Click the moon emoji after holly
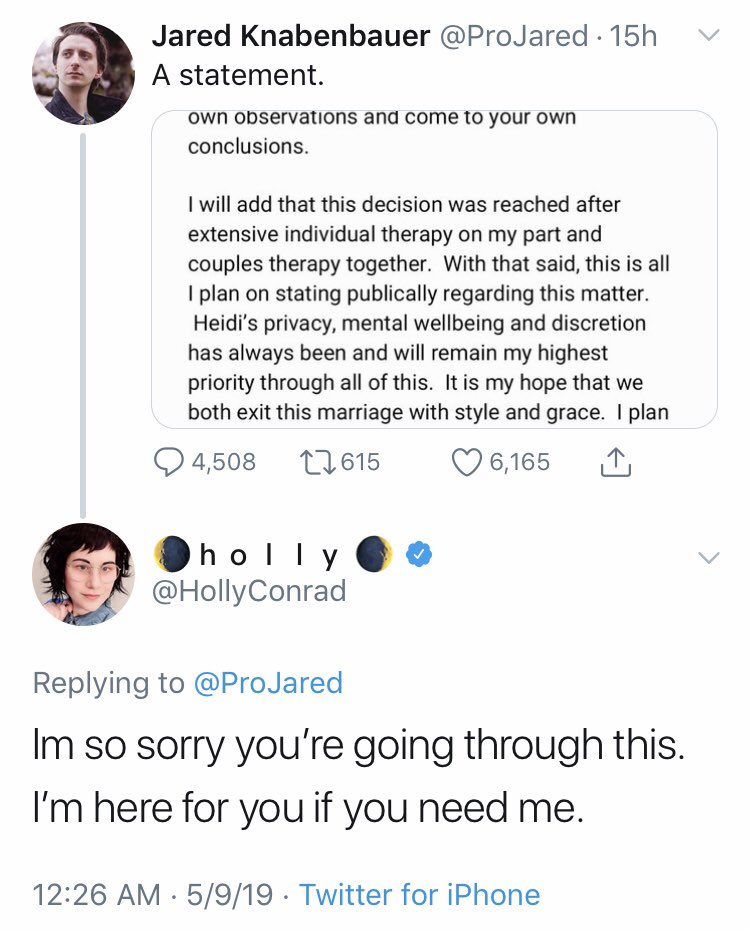Image resolution: width=750 pixels, height=930 pixels. [x=374, y=554]
